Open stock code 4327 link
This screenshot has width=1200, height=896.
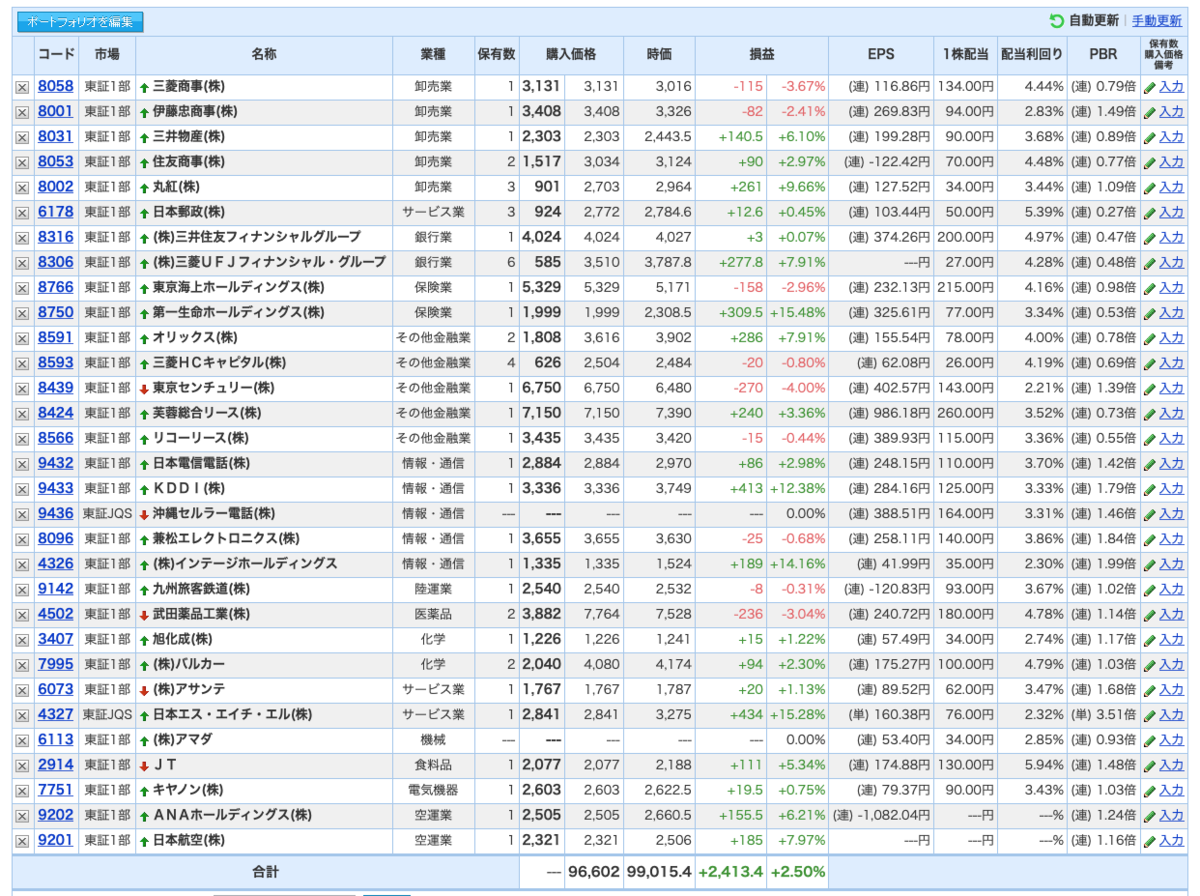coord(56,714)
